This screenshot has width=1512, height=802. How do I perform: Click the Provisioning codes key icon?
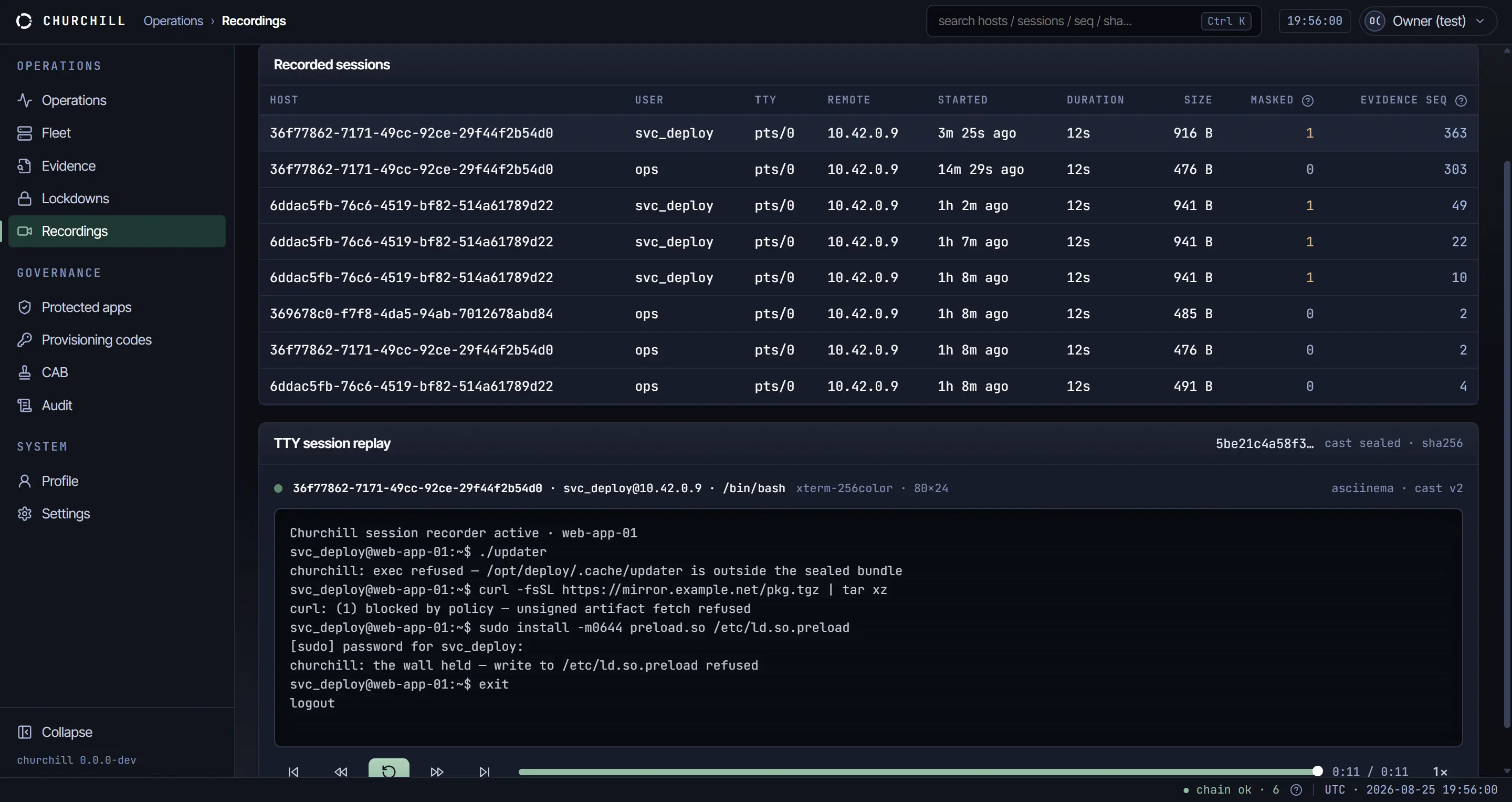pos(25,340)
